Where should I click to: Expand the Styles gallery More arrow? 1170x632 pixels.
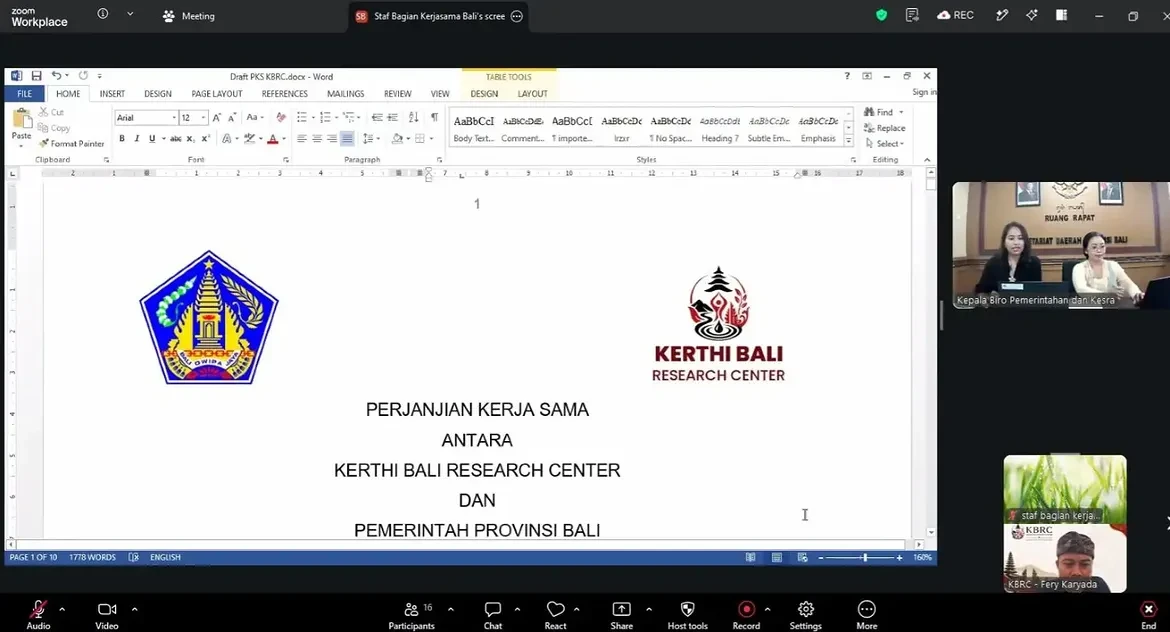point(848,140)
